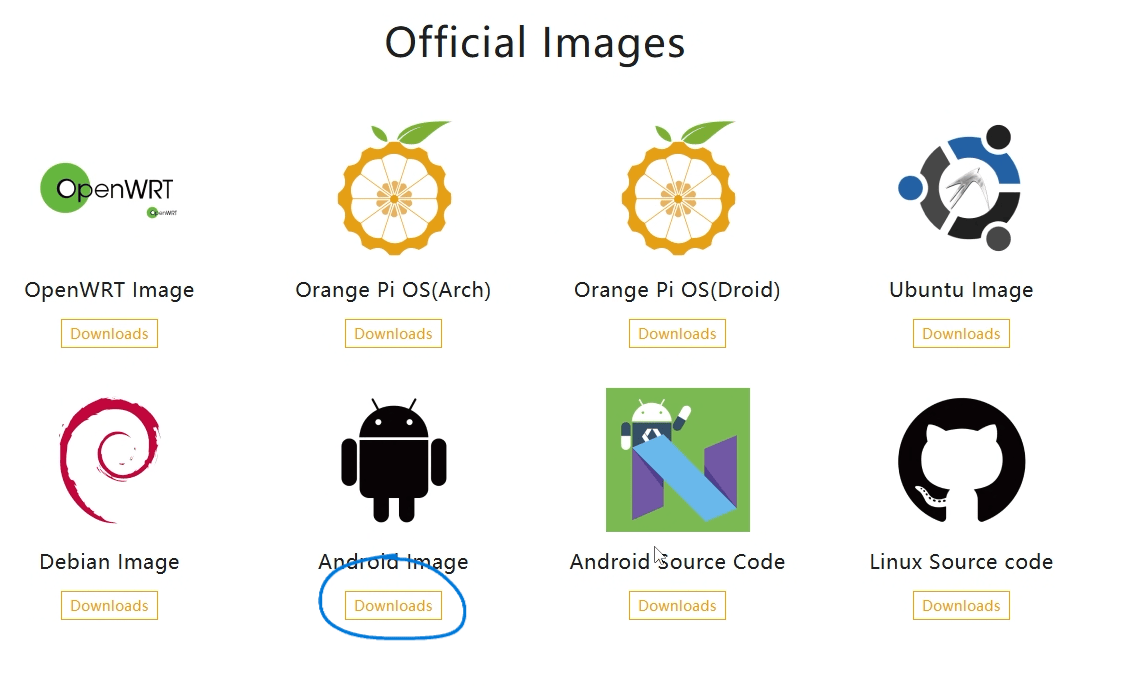Click the circled Android Image Downloads button

393,606
